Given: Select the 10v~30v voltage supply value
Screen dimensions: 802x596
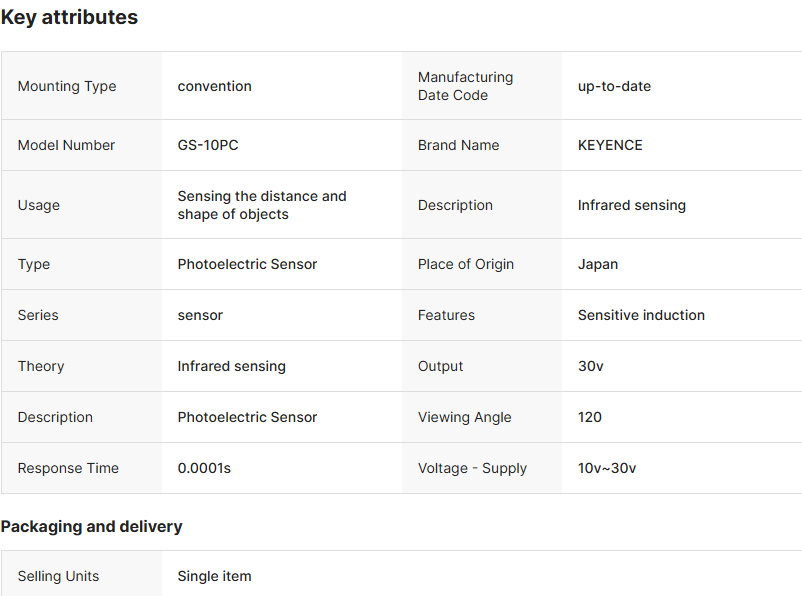Looking at the screenshot, I should (x=607, y=468).
